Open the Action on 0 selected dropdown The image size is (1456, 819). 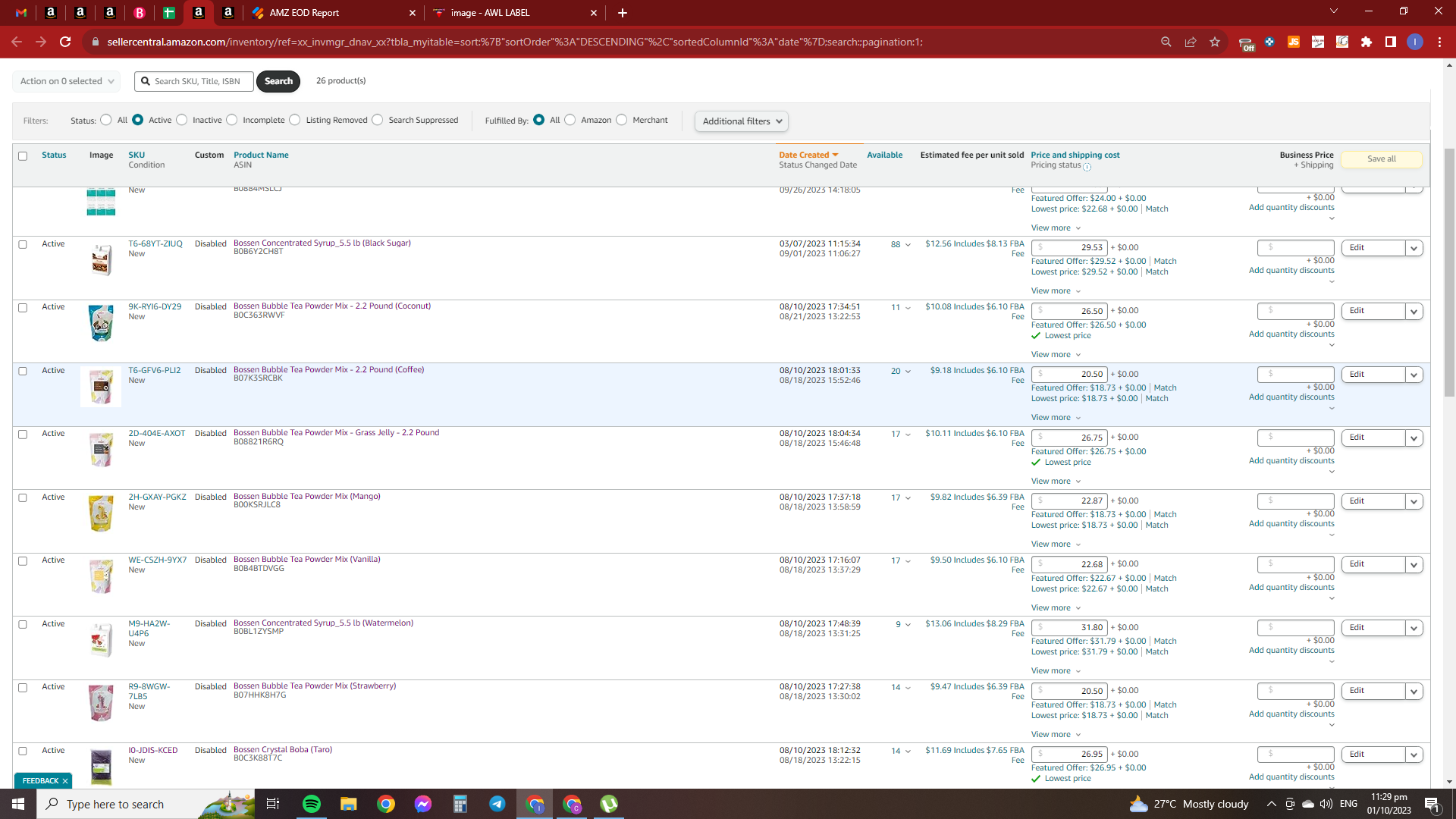67,81
